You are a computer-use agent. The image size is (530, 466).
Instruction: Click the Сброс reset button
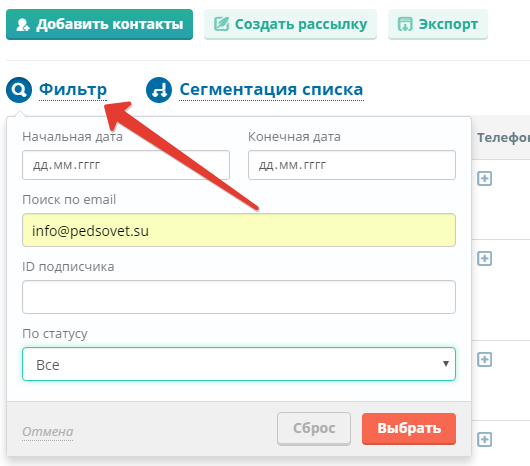(x=314, y=428)
